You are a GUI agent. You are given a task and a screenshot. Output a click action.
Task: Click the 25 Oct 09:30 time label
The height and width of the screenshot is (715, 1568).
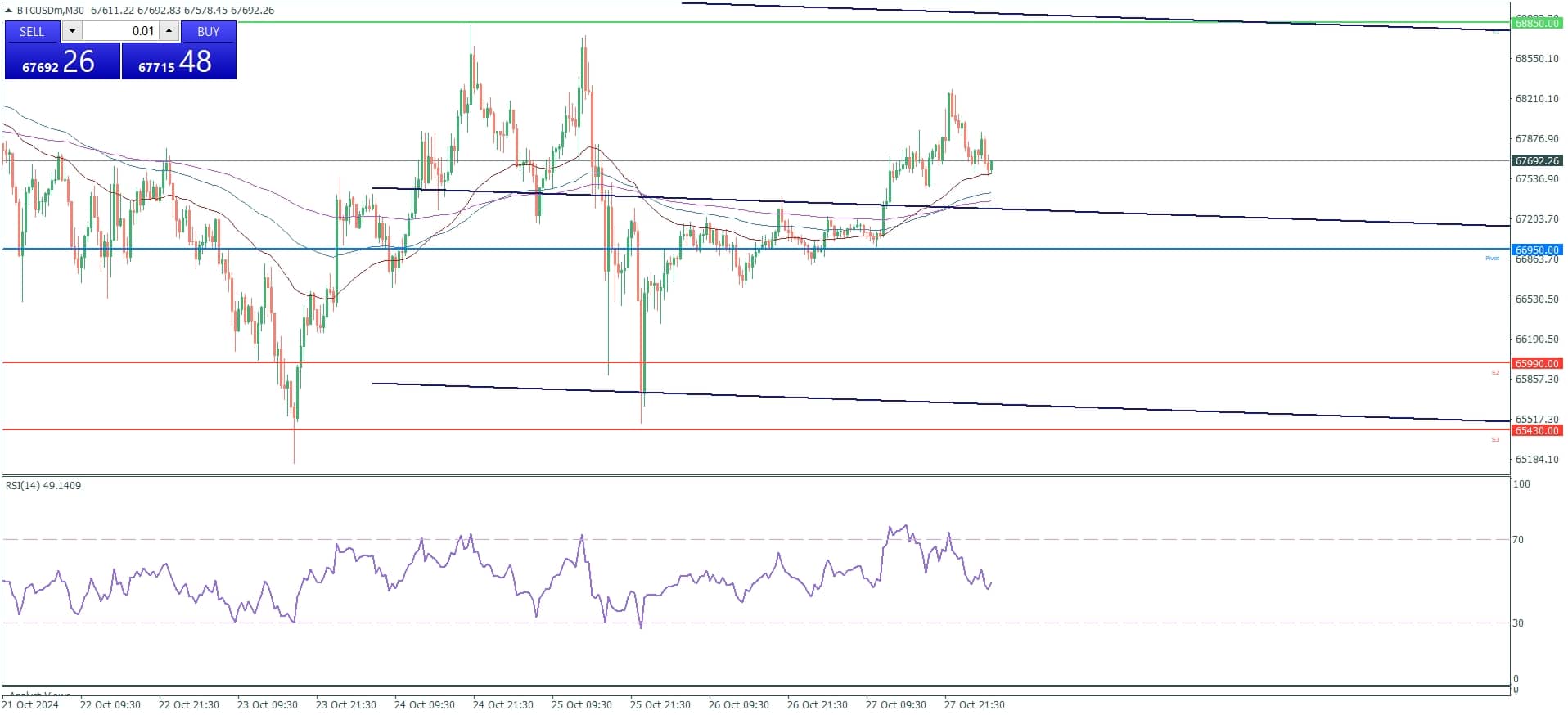(582, 705)
